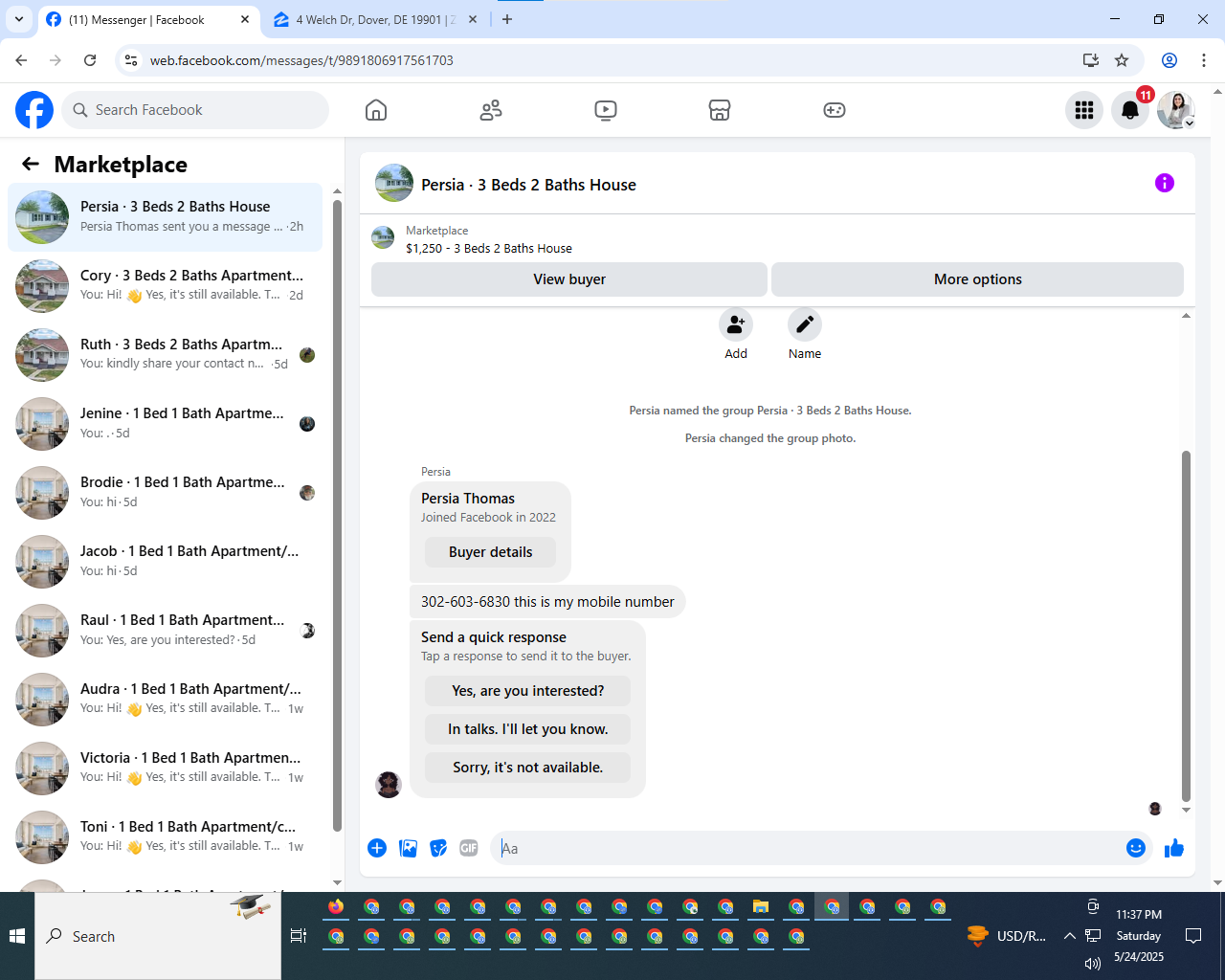Open Task View on the taskbar
1225x980 pixels.
pos(299,936)
